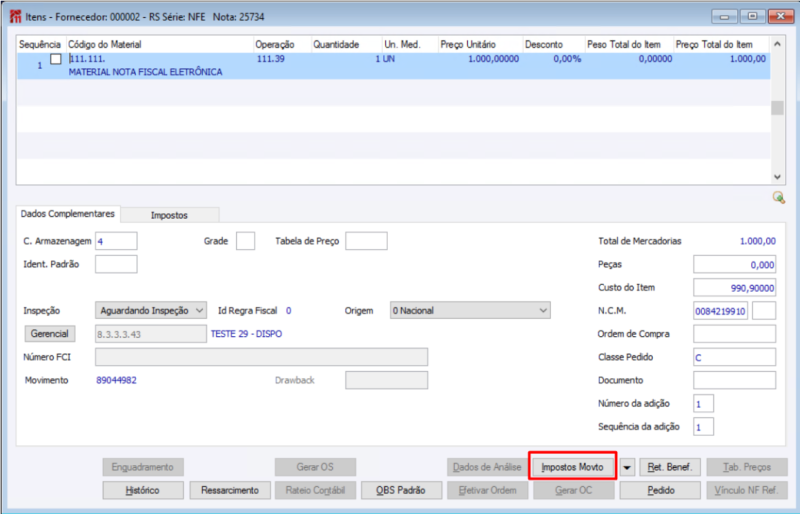The width and height of the screenshot is (800, 514).
Task: Click the grid scrollbar down arrow
Action: (777, 177)
